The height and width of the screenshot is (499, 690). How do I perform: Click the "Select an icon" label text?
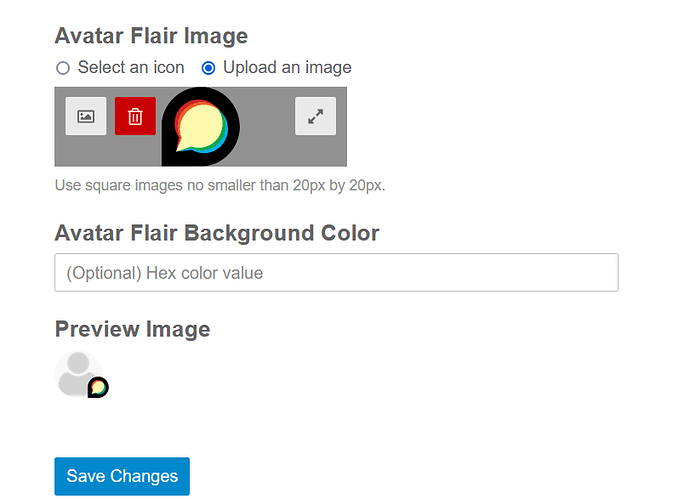point(131,67)
